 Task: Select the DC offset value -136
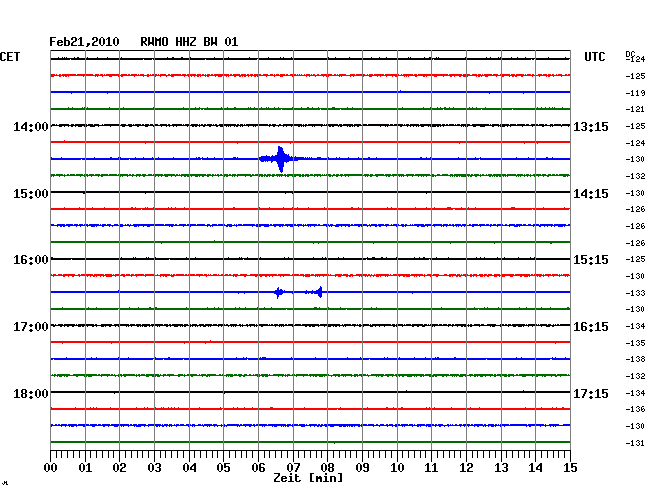(x=635, y=409)
